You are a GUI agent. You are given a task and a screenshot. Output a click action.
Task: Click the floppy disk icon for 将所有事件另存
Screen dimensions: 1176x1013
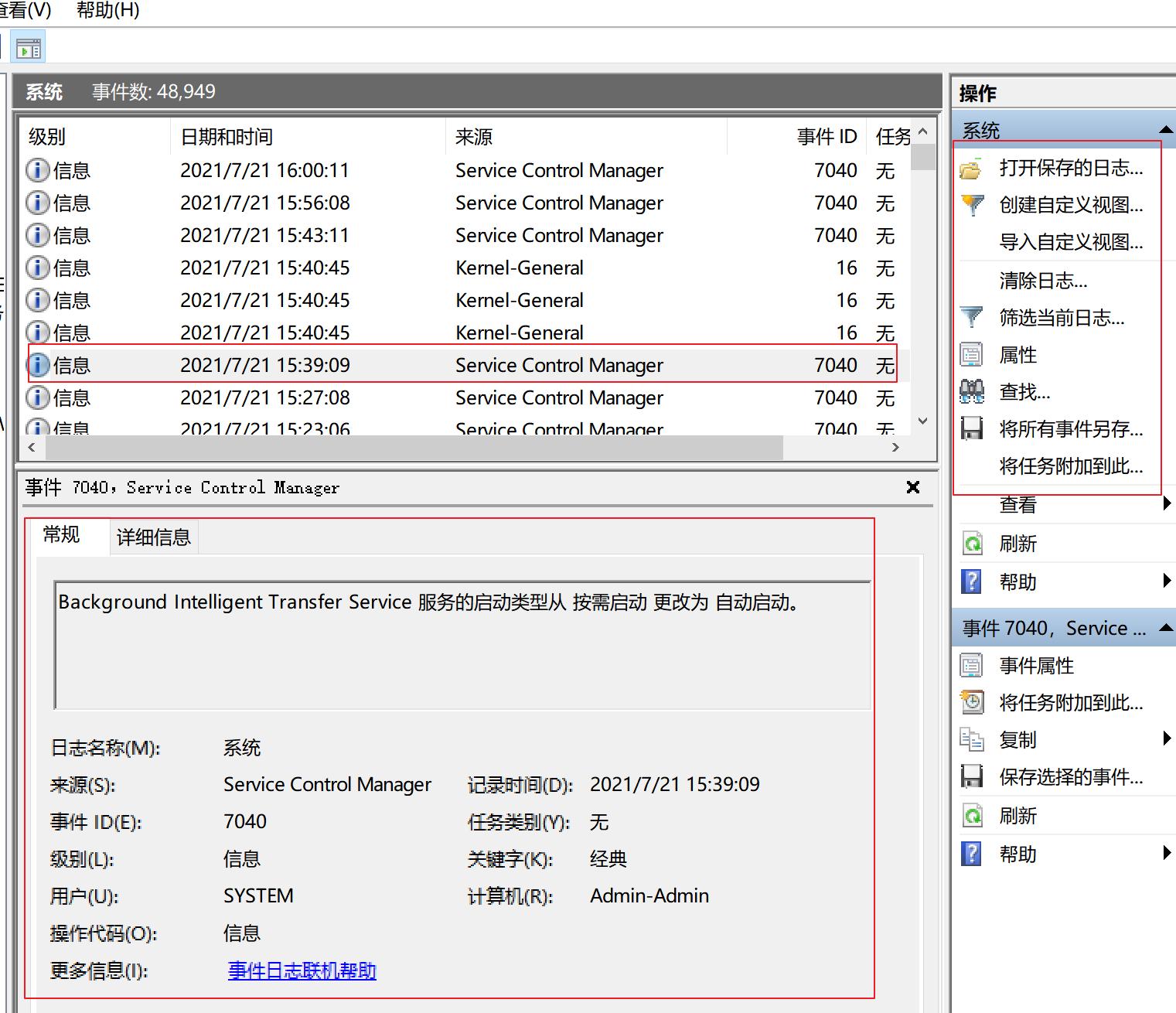(x=972, y=428)
